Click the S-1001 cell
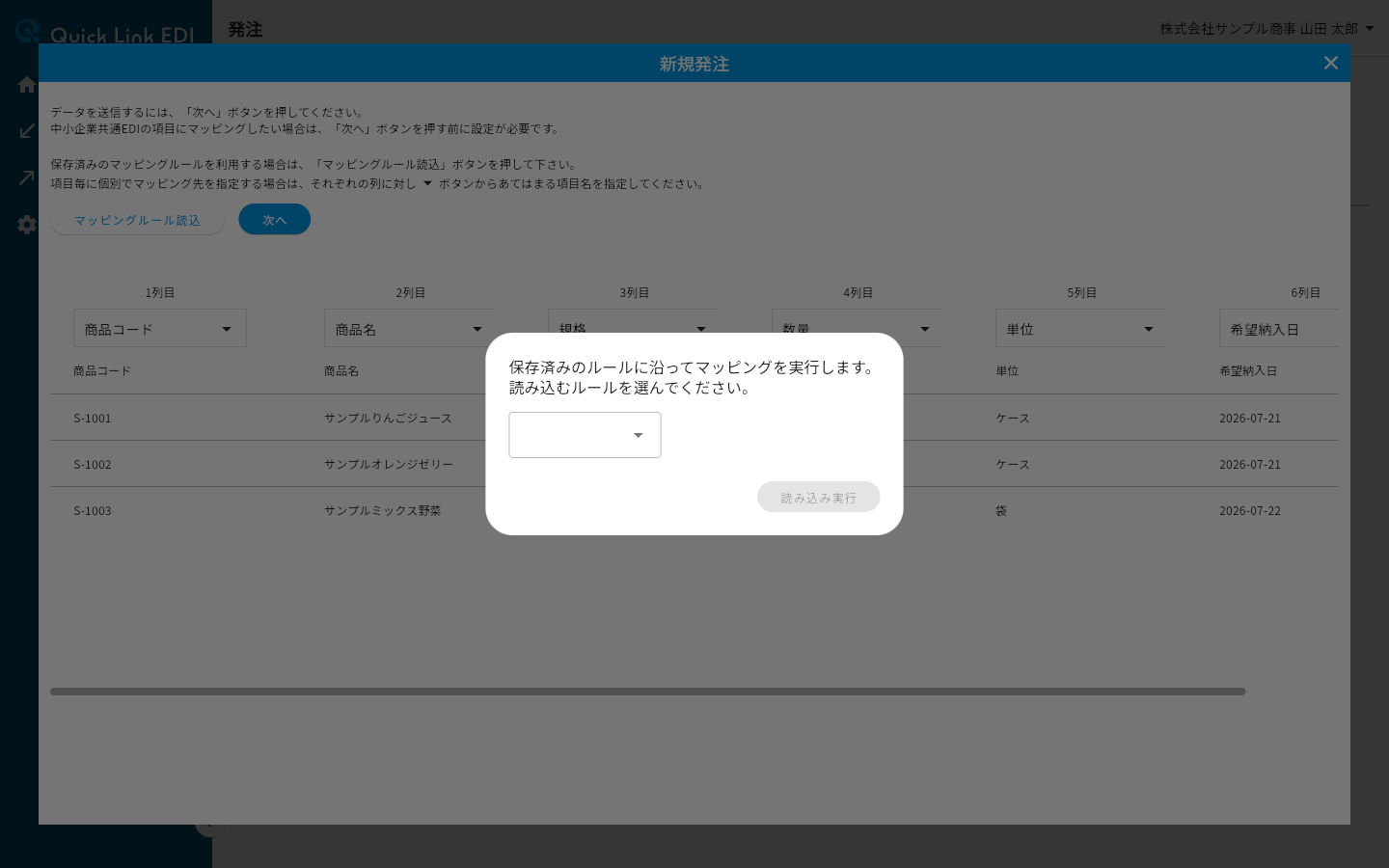Screen dimensions: 1389x868 tap(93, 418)
